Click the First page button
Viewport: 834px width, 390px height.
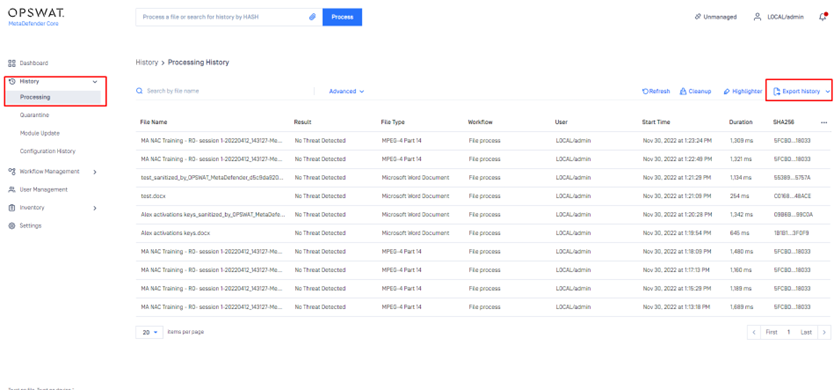pos(771,332)
